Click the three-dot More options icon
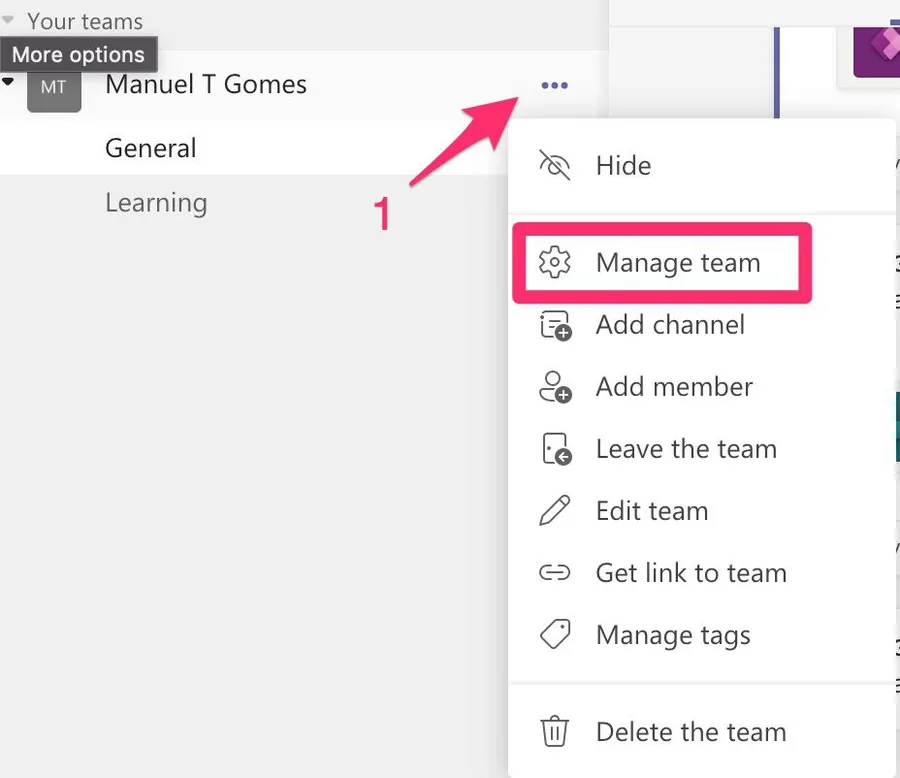This screenshot has width=900, height=778. point(554,86)
